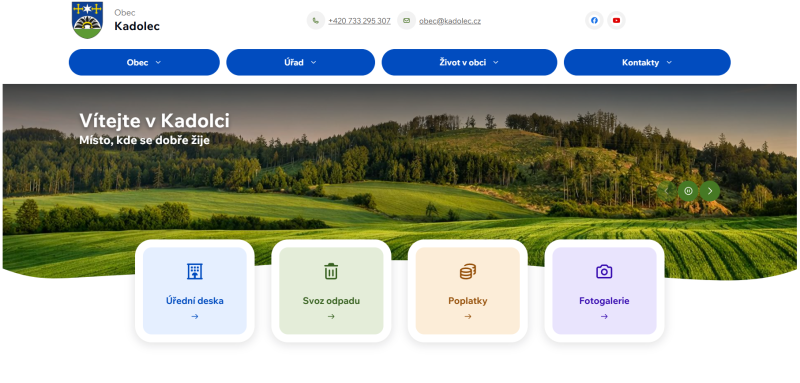Expand the Život v obci menu
This screenshot has height=383, width=800.
pyautogui.click(x=469, y=62)
